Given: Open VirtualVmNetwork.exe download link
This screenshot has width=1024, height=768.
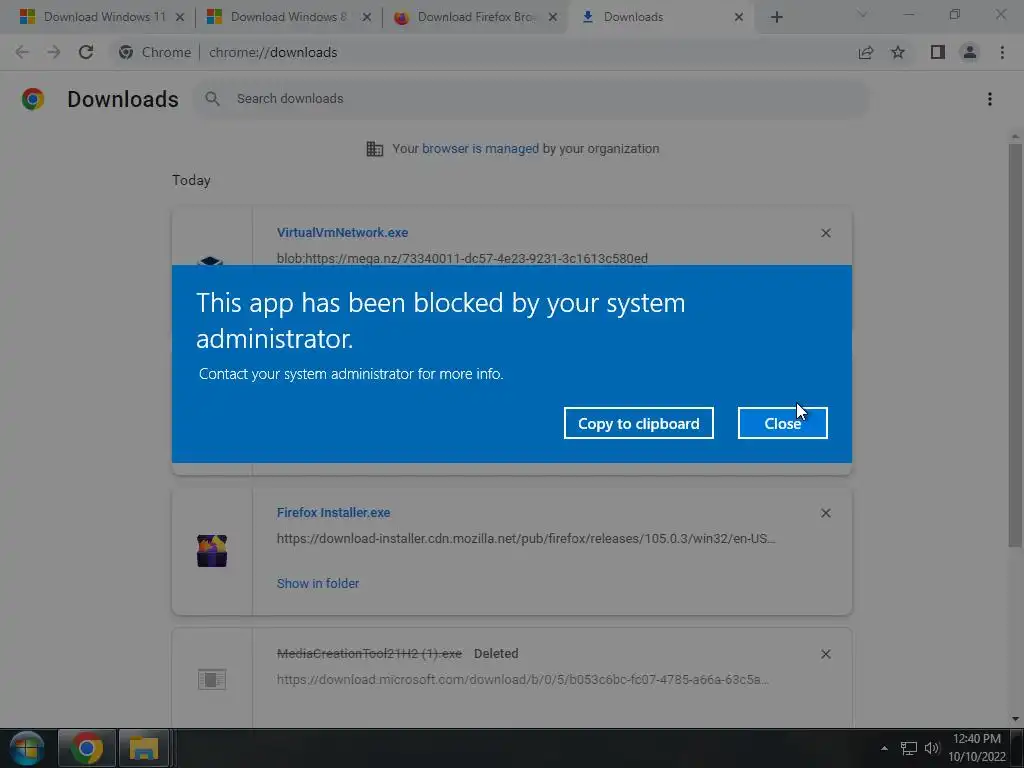Looking at the screenshot, I should pyautogui.click(x=342, y=232).
